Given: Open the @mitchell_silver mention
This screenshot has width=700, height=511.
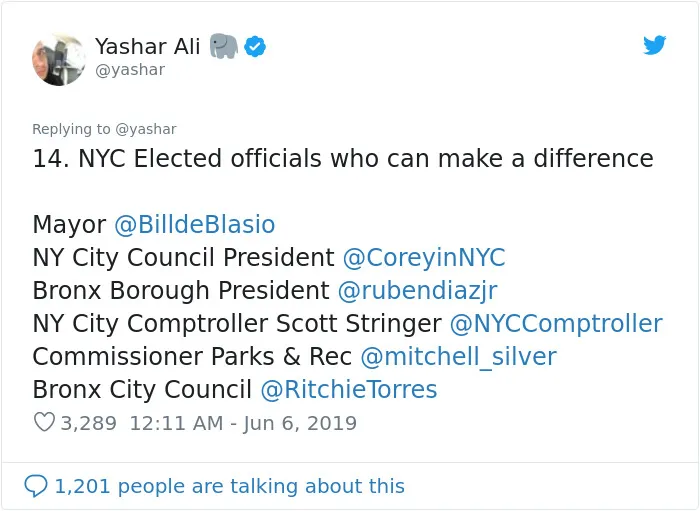Looking at the screenshot, I should (x=458, y=357).
